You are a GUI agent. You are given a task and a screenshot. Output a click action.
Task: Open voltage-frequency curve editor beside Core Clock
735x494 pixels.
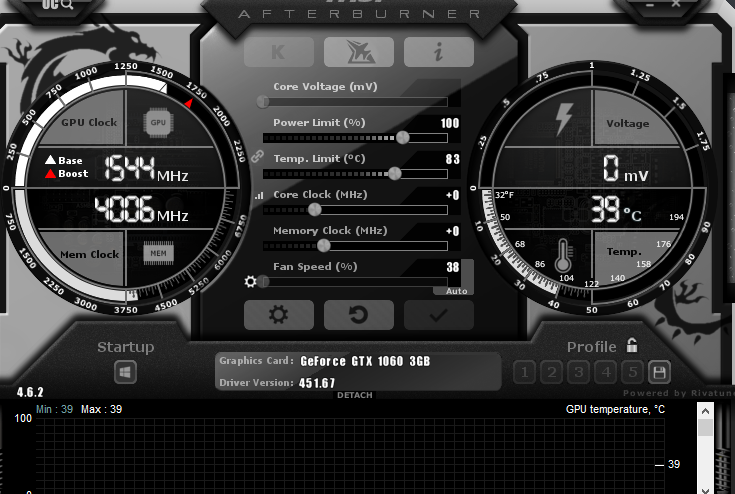tap(258, 196)
